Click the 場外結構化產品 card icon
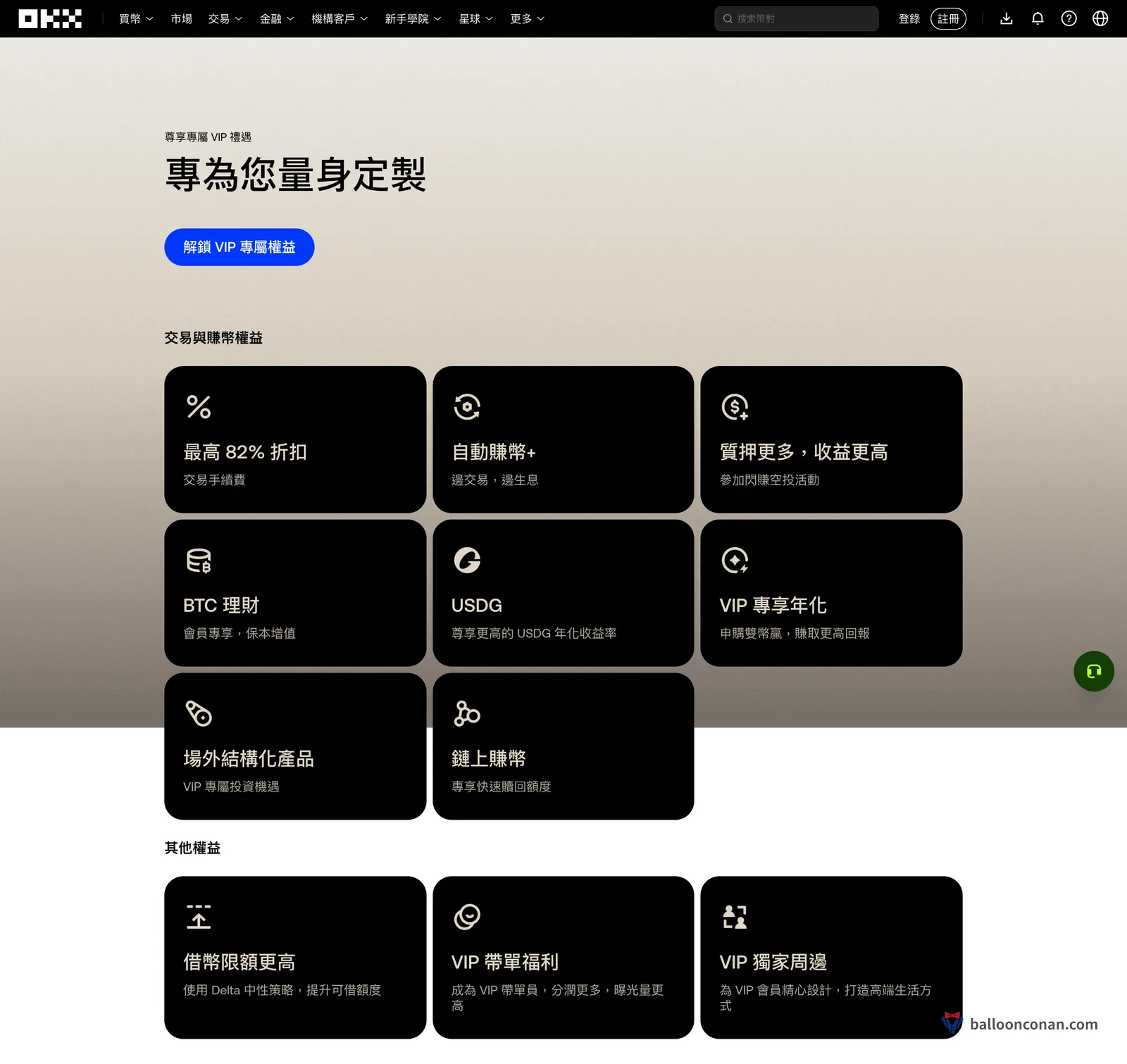Screen dimensions: 1127x1064 199,713
